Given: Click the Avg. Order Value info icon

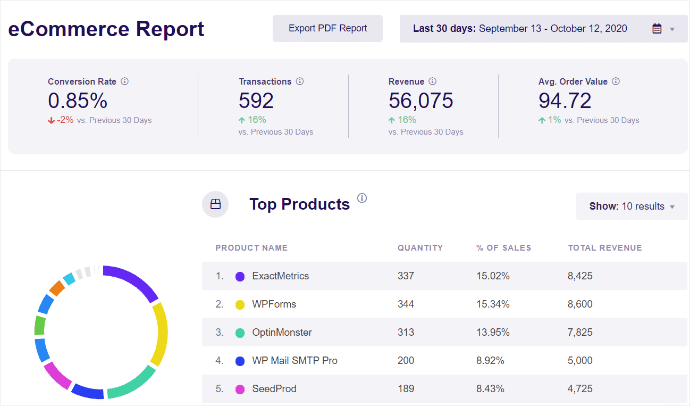Looking at the screenshot, I should click(x=615, y=81).
